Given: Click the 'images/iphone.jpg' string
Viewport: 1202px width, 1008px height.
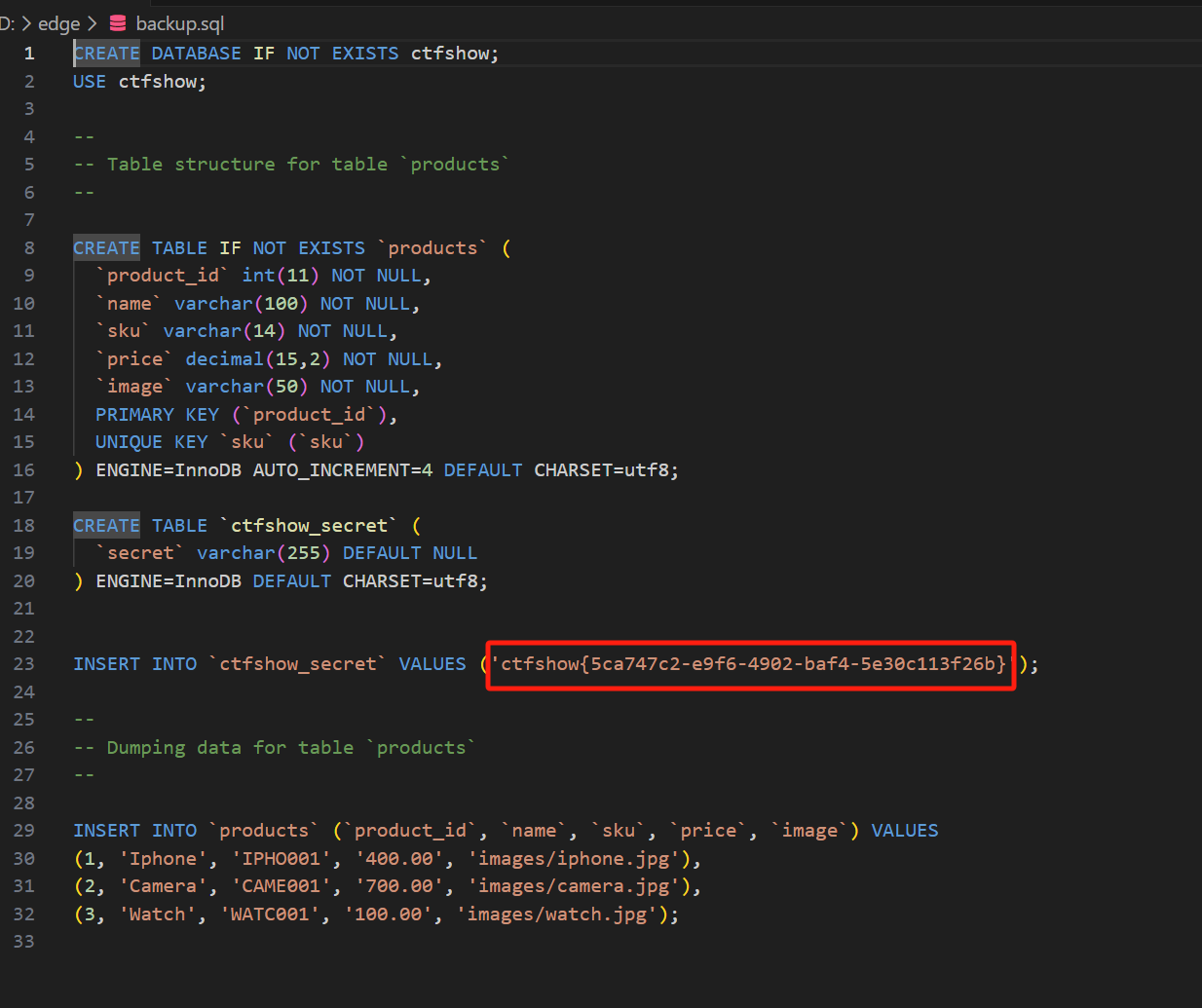Looking at the screenshot, I should click(574, 859).
